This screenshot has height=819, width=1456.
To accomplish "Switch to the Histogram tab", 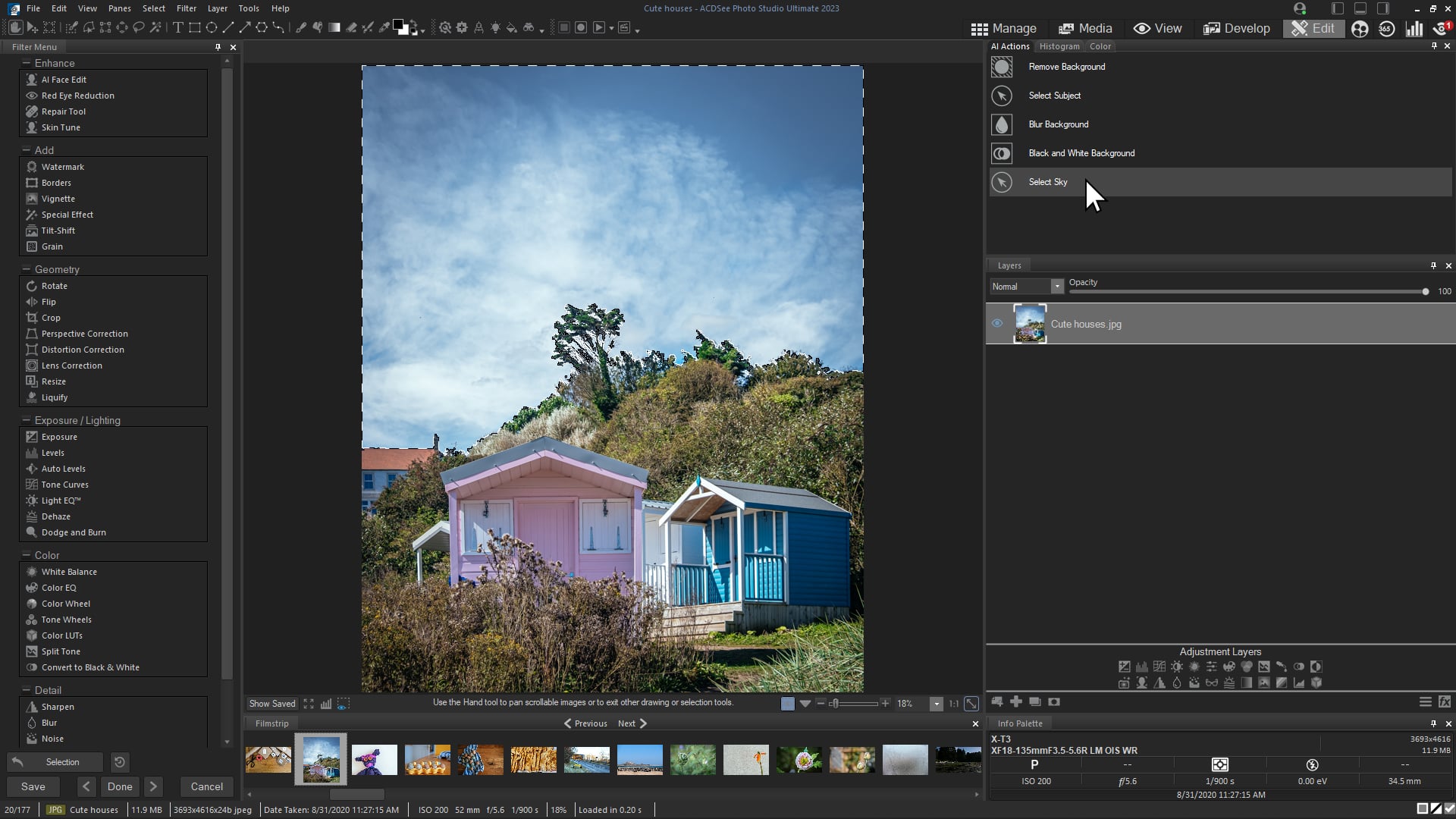I will [x=1059, y=46].
